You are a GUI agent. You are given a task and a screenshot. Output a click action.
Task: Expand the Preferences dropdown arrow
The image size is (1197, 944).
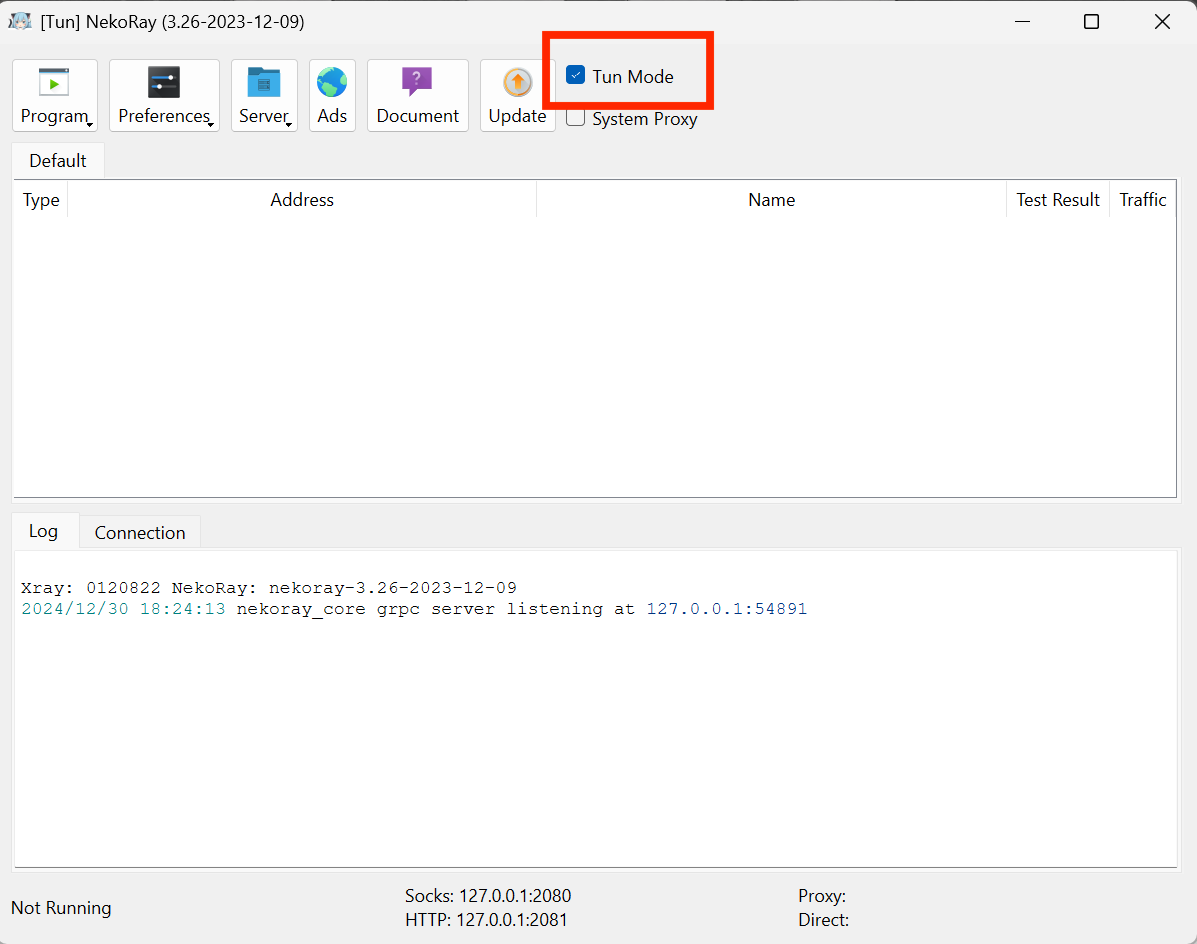[x=211, y=124]
